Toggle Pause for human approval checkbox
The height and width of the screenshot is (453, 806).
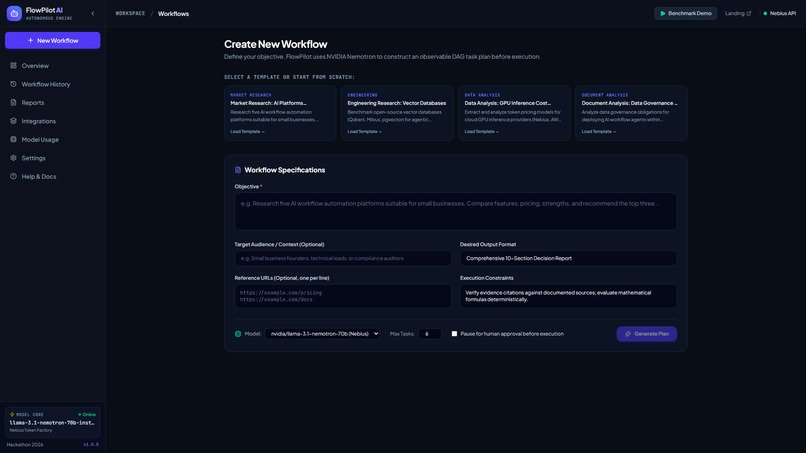[x=454, y=334]
